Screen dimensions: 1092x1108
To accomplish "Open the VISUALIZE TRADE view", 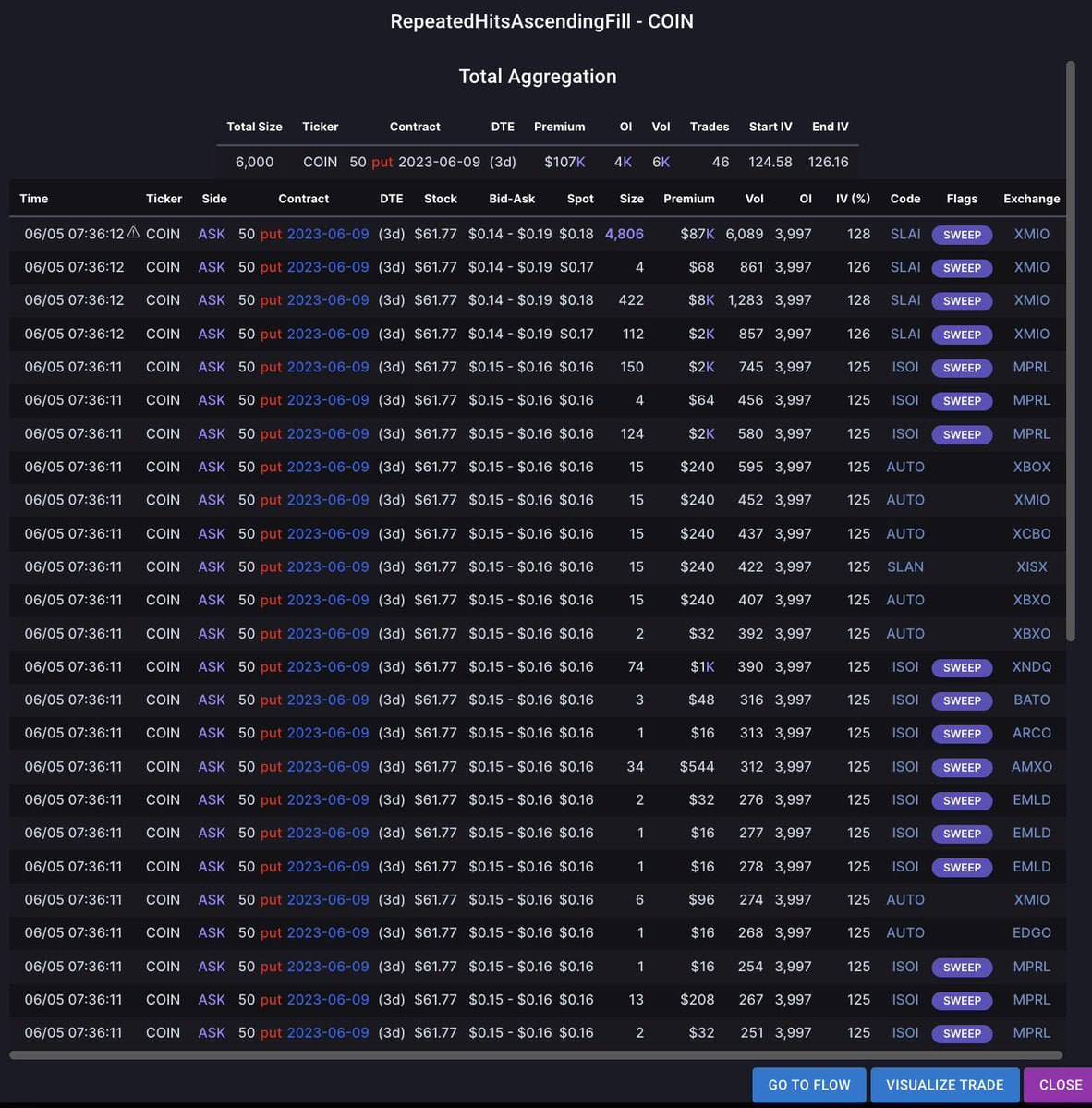I will click(944, 1085).
